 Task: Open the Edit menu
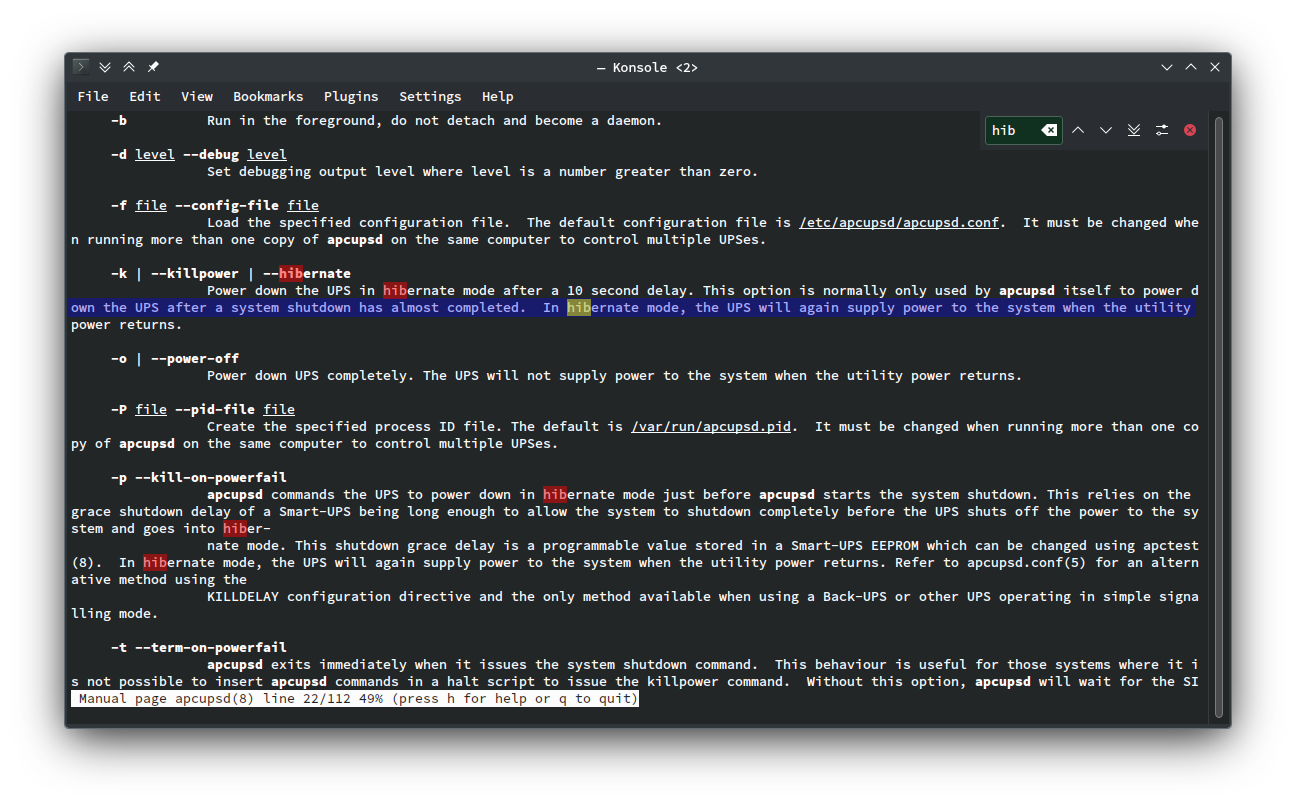click(x=145, y=97)
